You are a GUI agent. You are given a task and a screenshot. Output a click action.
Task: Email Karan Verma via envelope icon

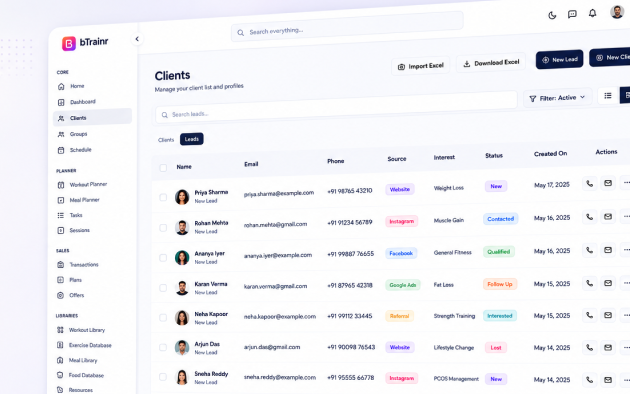tap(608, 283)
